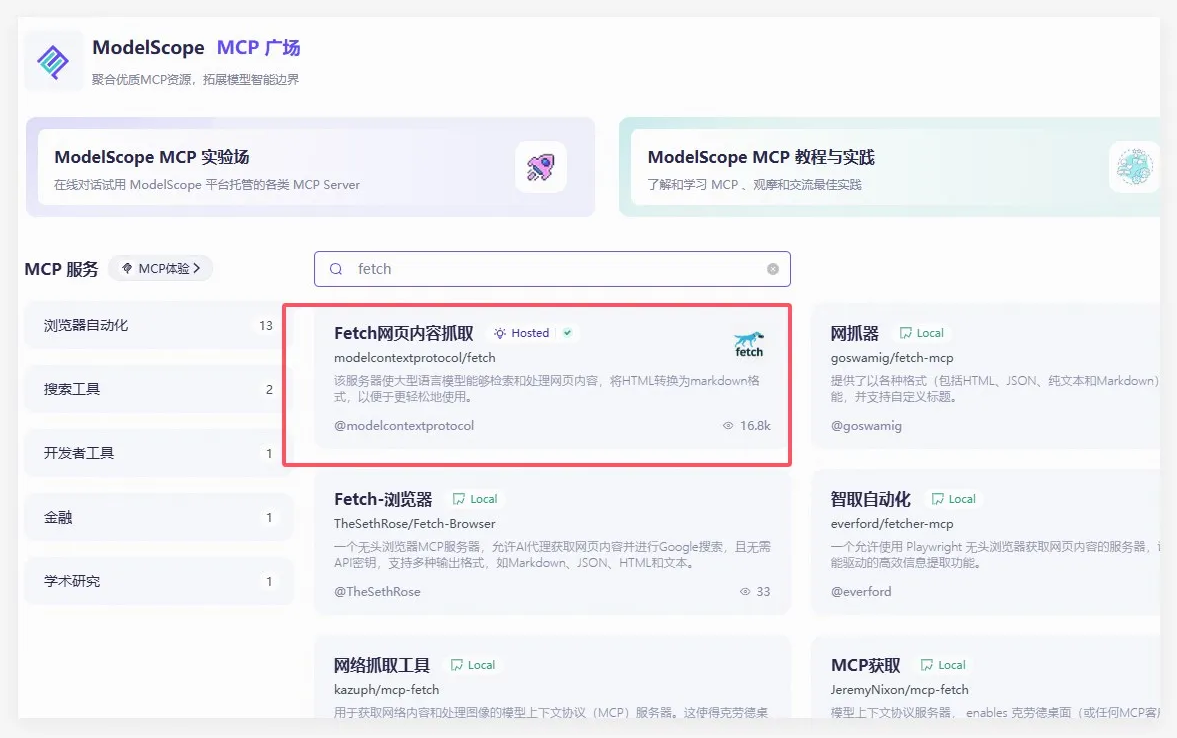Click the Local badge on 网络抓取工具
This screenshot has height=738, width=1177.
tap(472, 665)
